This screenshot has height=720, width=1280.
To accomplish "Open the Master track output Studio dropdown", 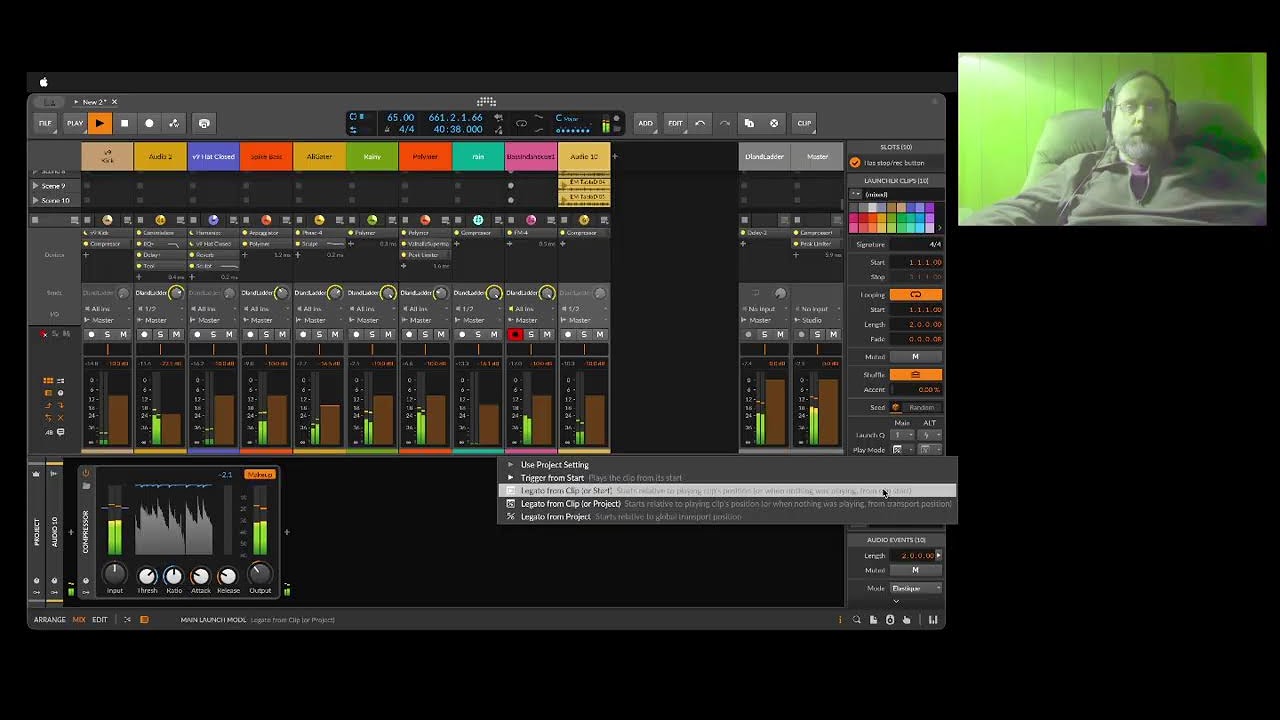I will (x=817, y=320).
